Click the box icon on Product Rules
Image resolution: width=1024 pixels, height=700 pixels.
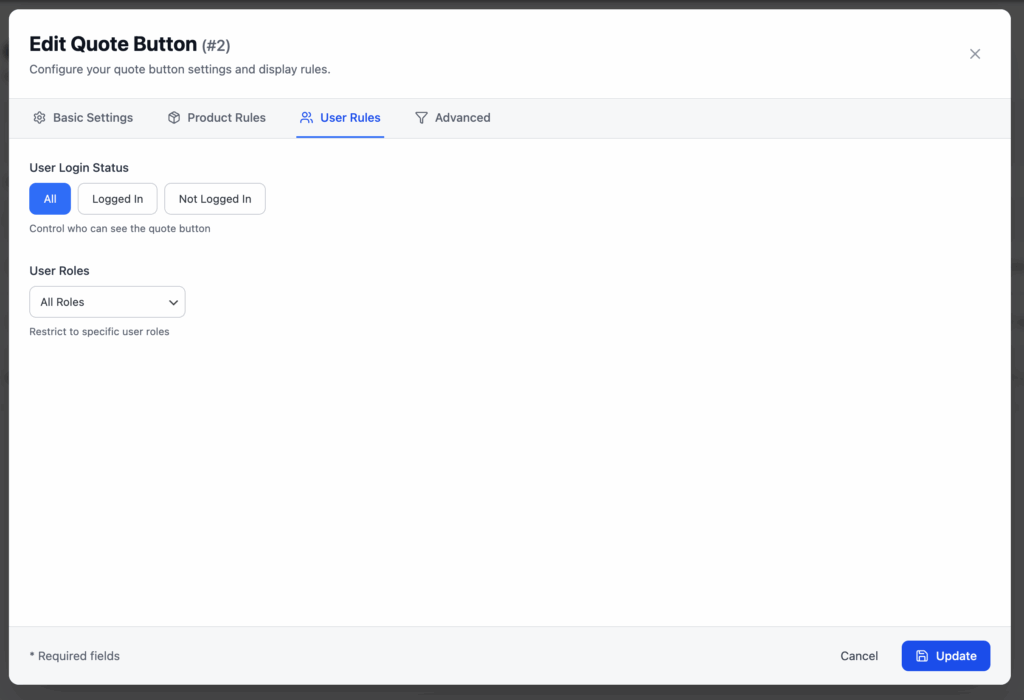coord(174,118)
